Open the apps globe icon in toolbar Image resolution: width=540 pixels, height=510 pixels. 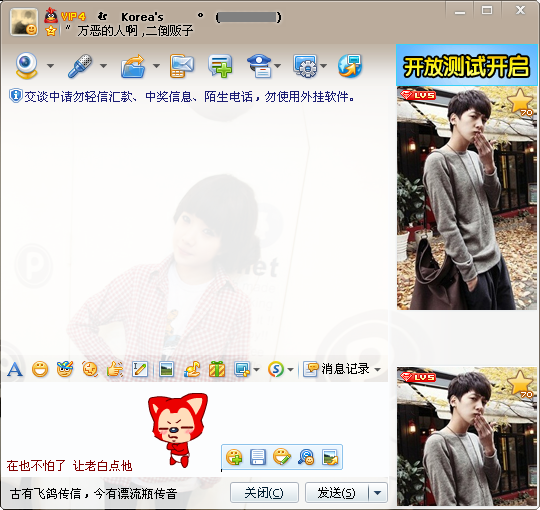click(350, 66)
